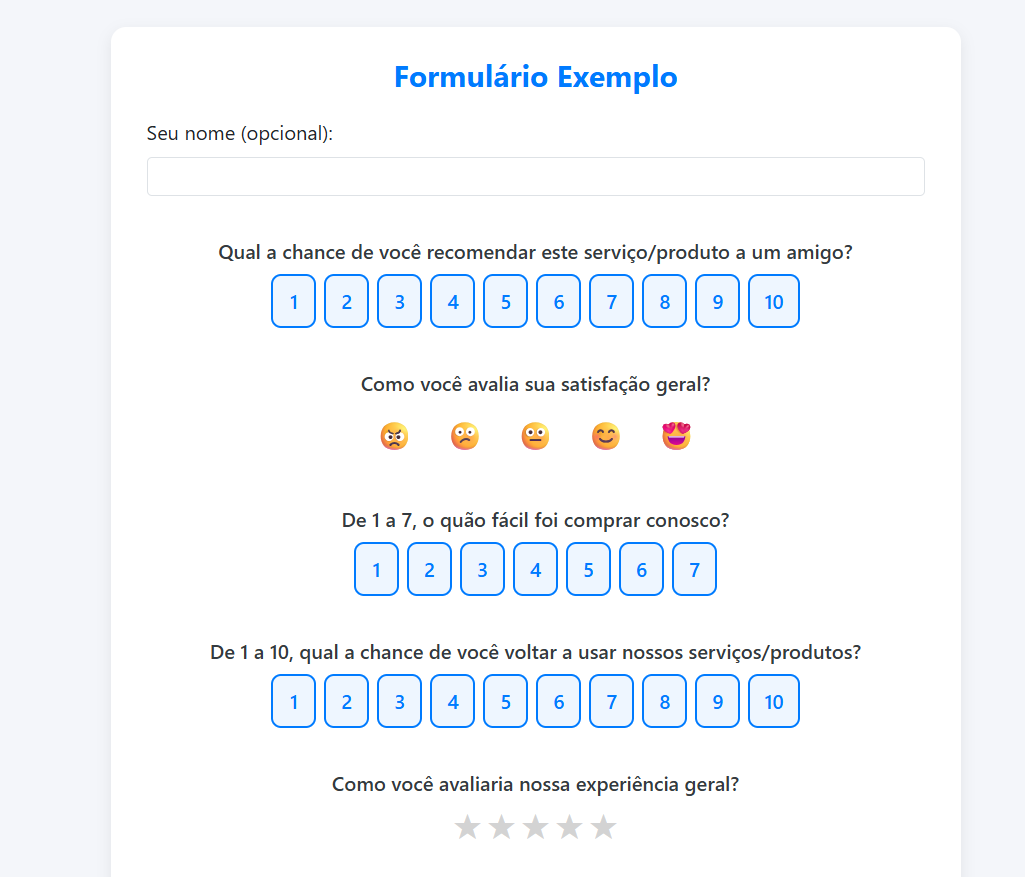This screenshot has height=877, width=1025.
Task: Click the fourth star rating
Action: click(569, 827)
